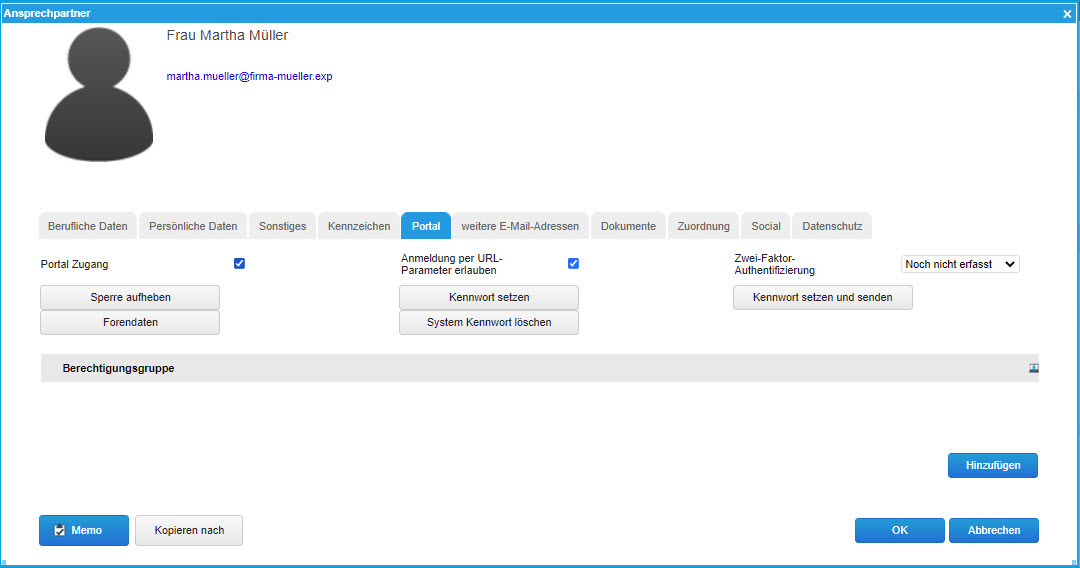
Task: Switch to the Dokumente tab
Action: (x=628, y=226)
